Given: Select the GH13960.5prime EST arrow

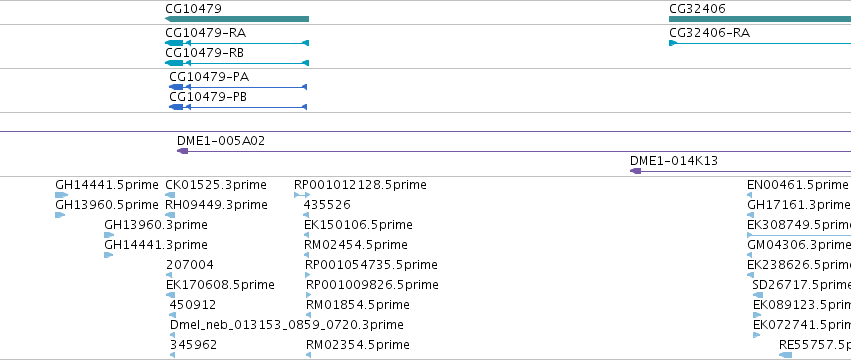Looking at the screenshot, I should click(60, 215).
